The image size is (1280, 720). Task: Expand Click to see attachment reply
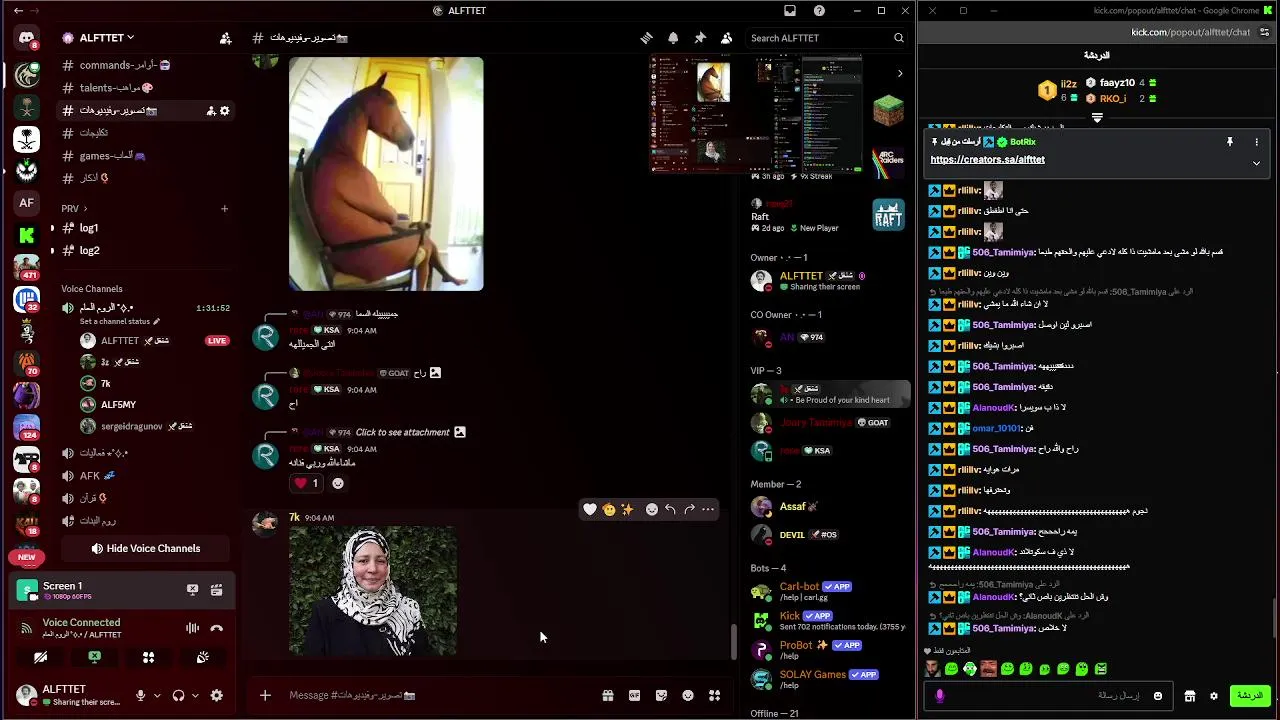[x=410, y=432]
